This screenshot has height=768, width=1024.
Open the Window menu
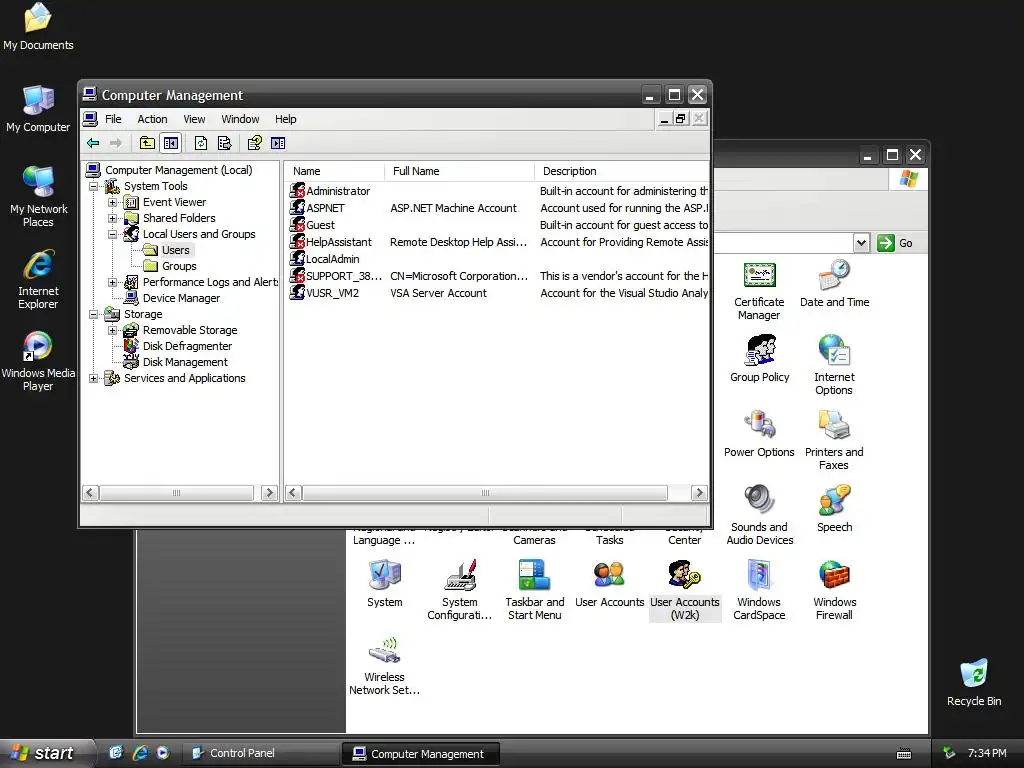click(x=240, y=119)
